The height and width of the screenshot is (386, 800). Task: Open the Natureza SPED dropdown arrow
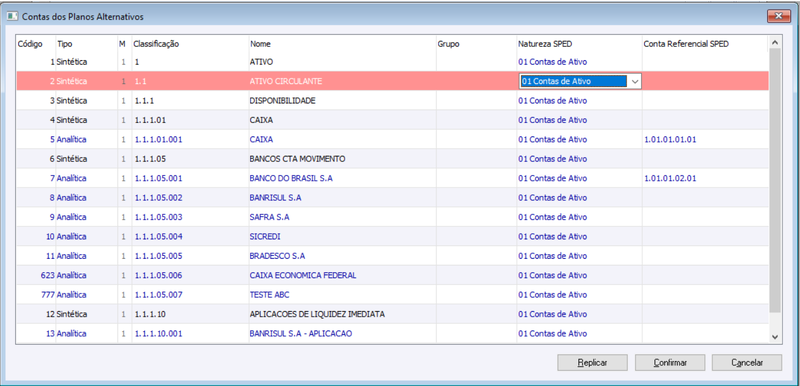click(x=634, y=81)
